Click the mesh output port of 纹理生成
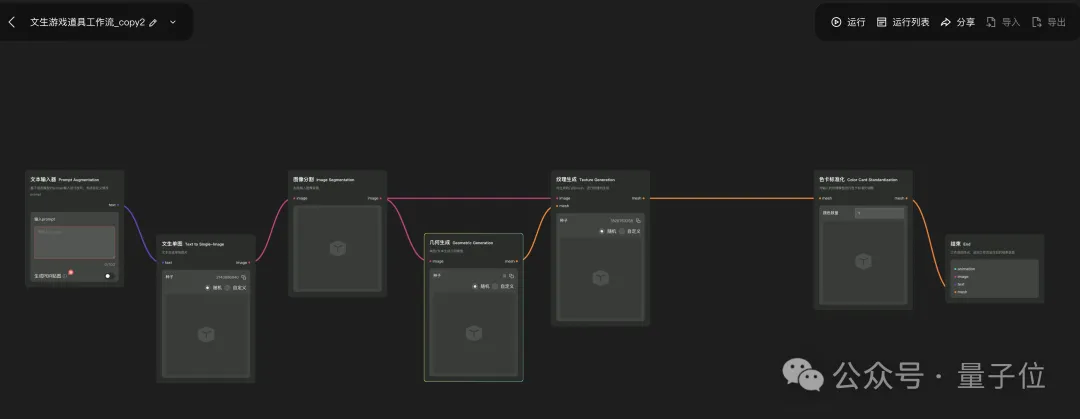This screenshot has height=419, width=1080. (x=644, y=198)
